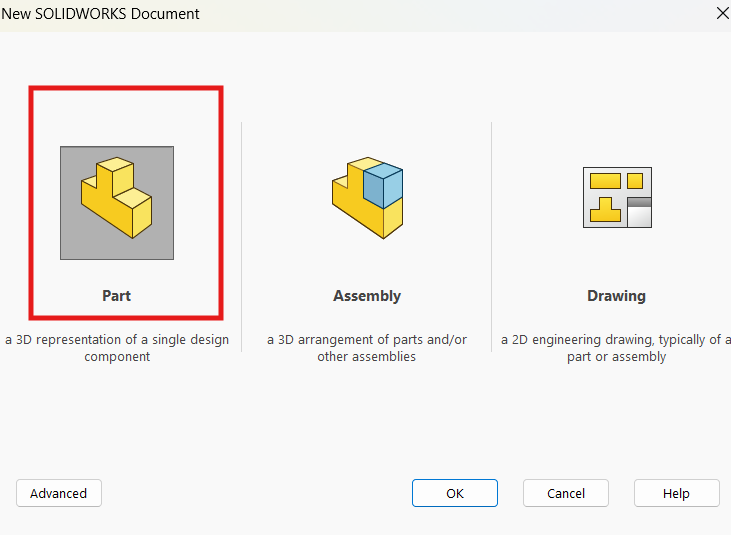Viewport: 731px width, 535px height.
Task: Click the bold Part label
Action: [x=116, y=296]
